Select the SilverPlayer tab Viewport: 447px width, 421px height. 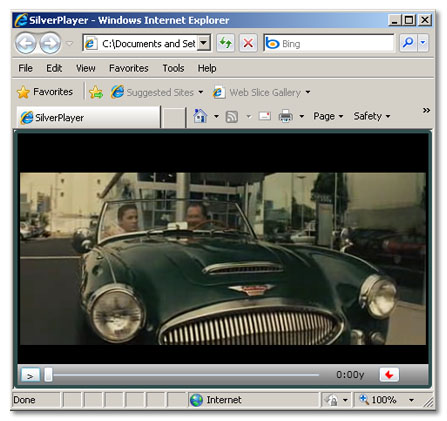click(x=88, y=117)
